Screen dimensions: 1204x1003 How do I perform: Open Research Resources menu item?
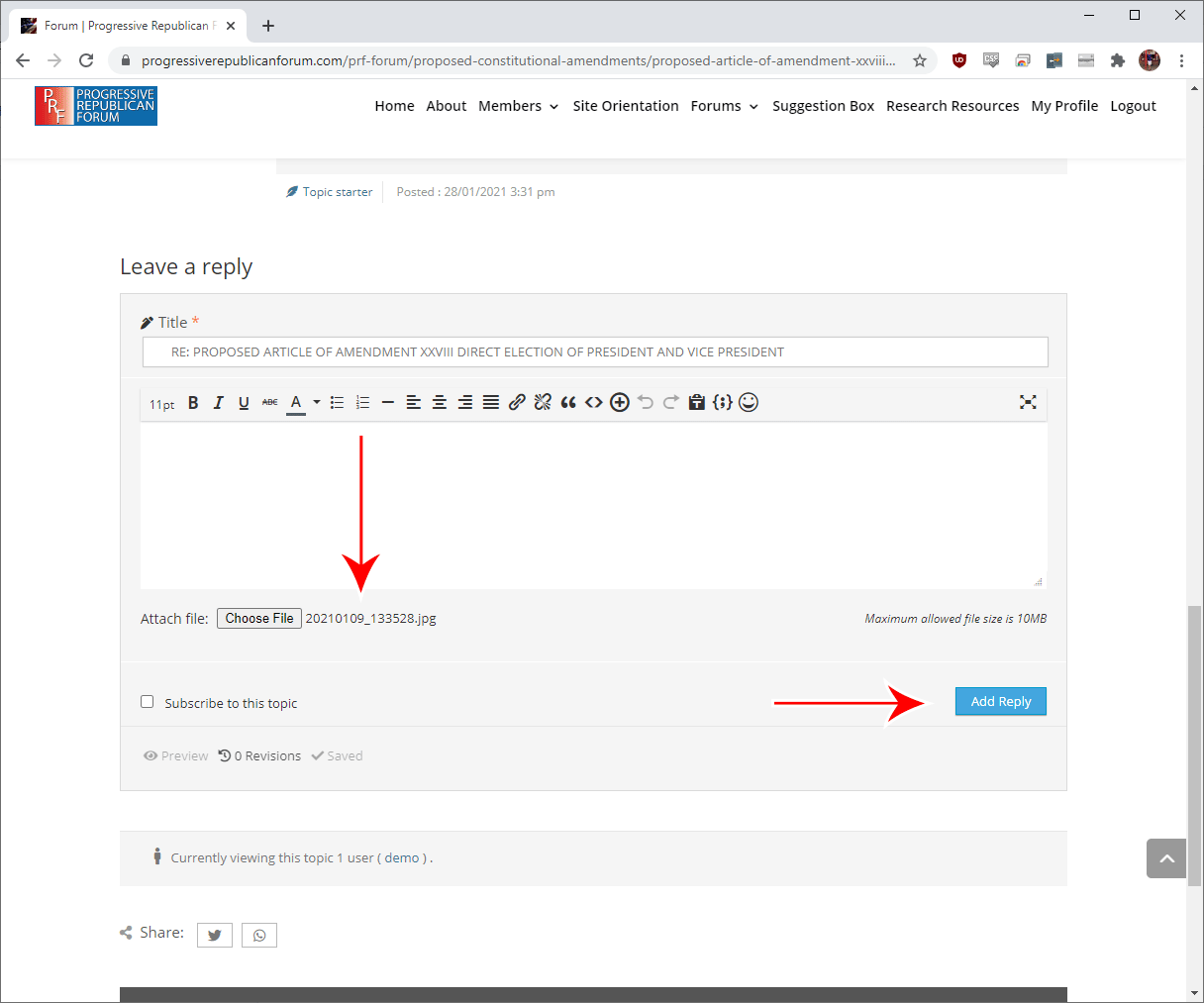tap(953, 106)
